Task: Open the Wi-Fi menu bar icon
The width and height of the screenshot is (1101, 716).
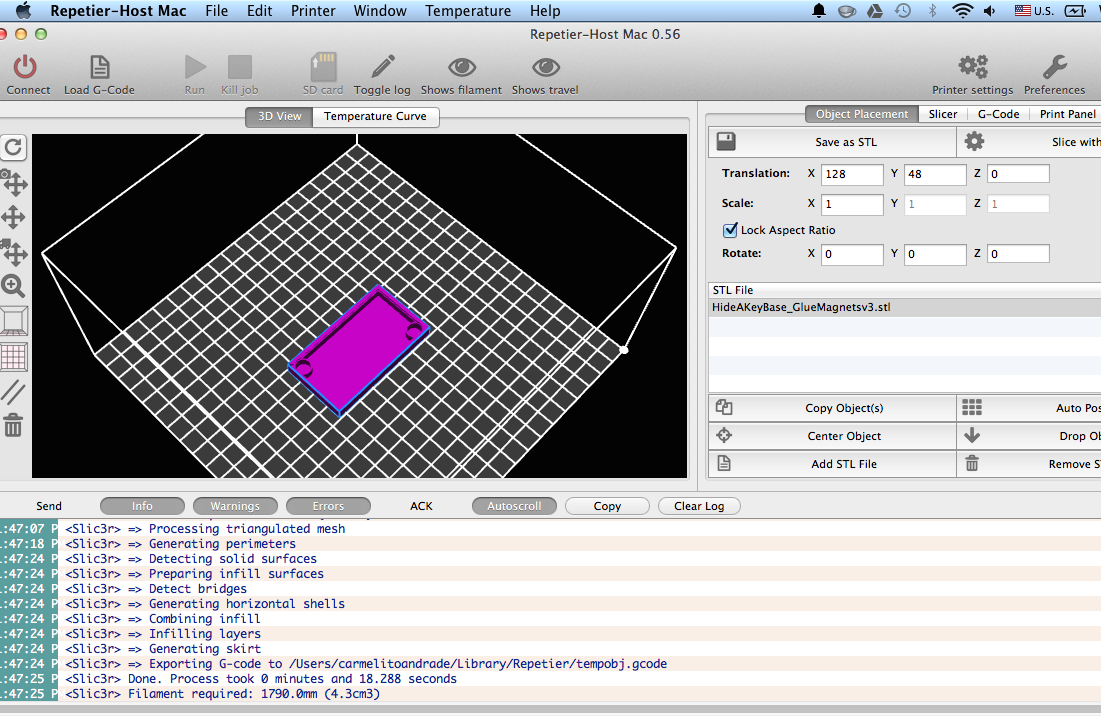Action: tap(962, 11)
